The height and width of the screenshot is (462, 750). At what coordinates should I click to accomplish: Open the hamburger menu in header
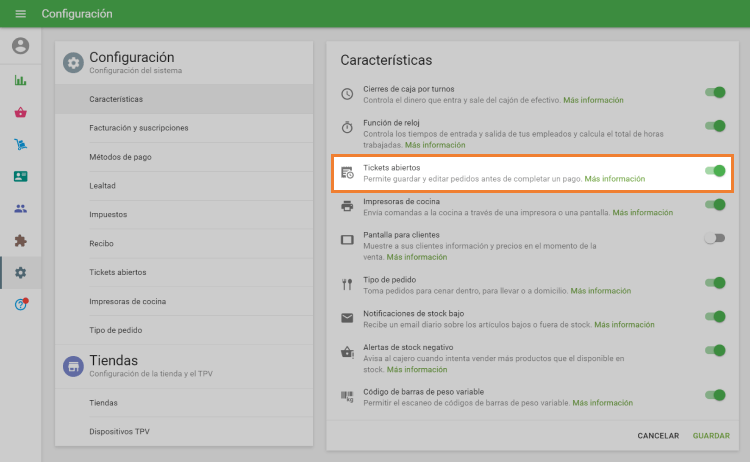coord(20,14)
